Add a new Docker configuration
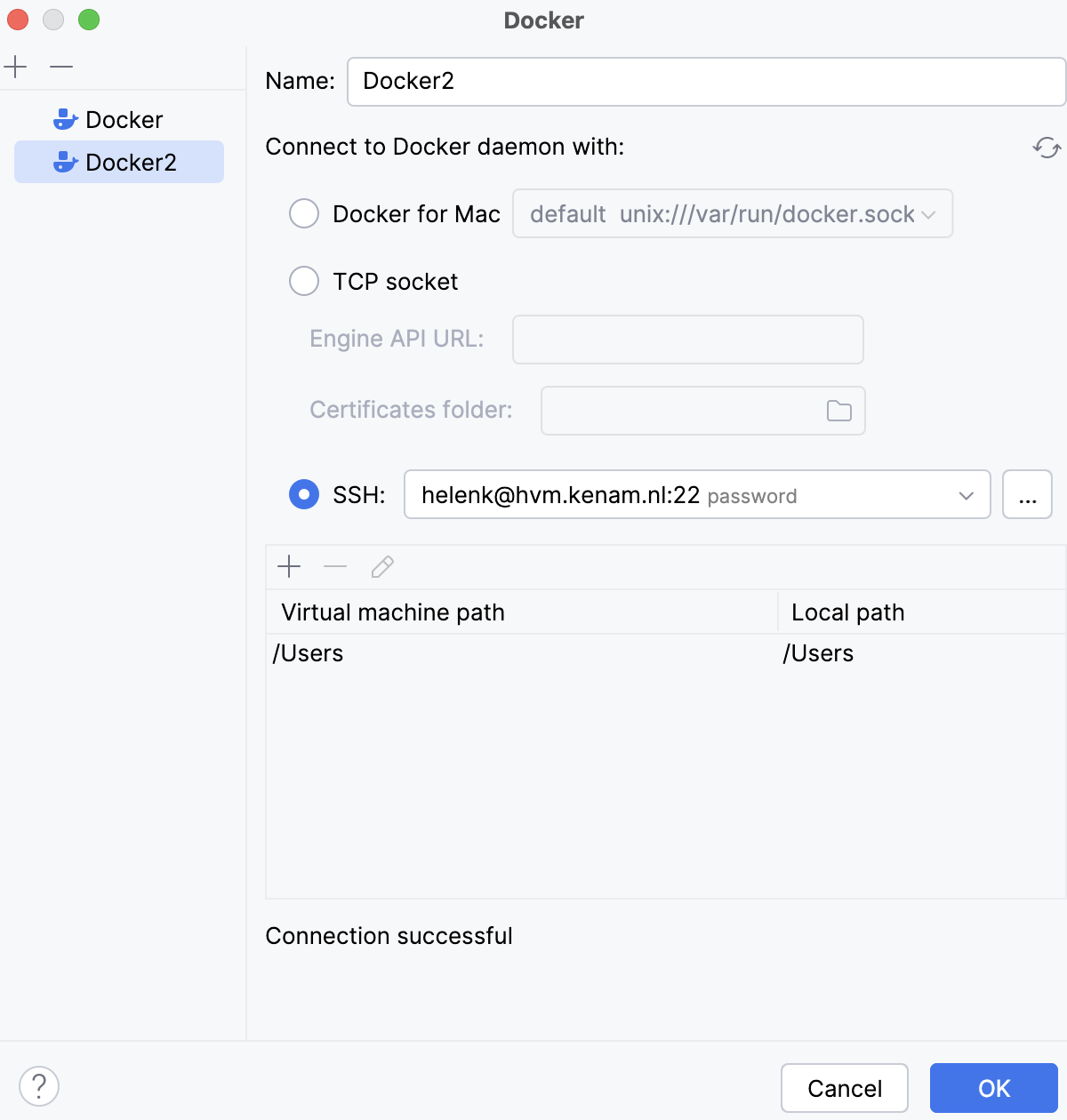Viewport: 1067px width, 1120px height. (14, 66)
